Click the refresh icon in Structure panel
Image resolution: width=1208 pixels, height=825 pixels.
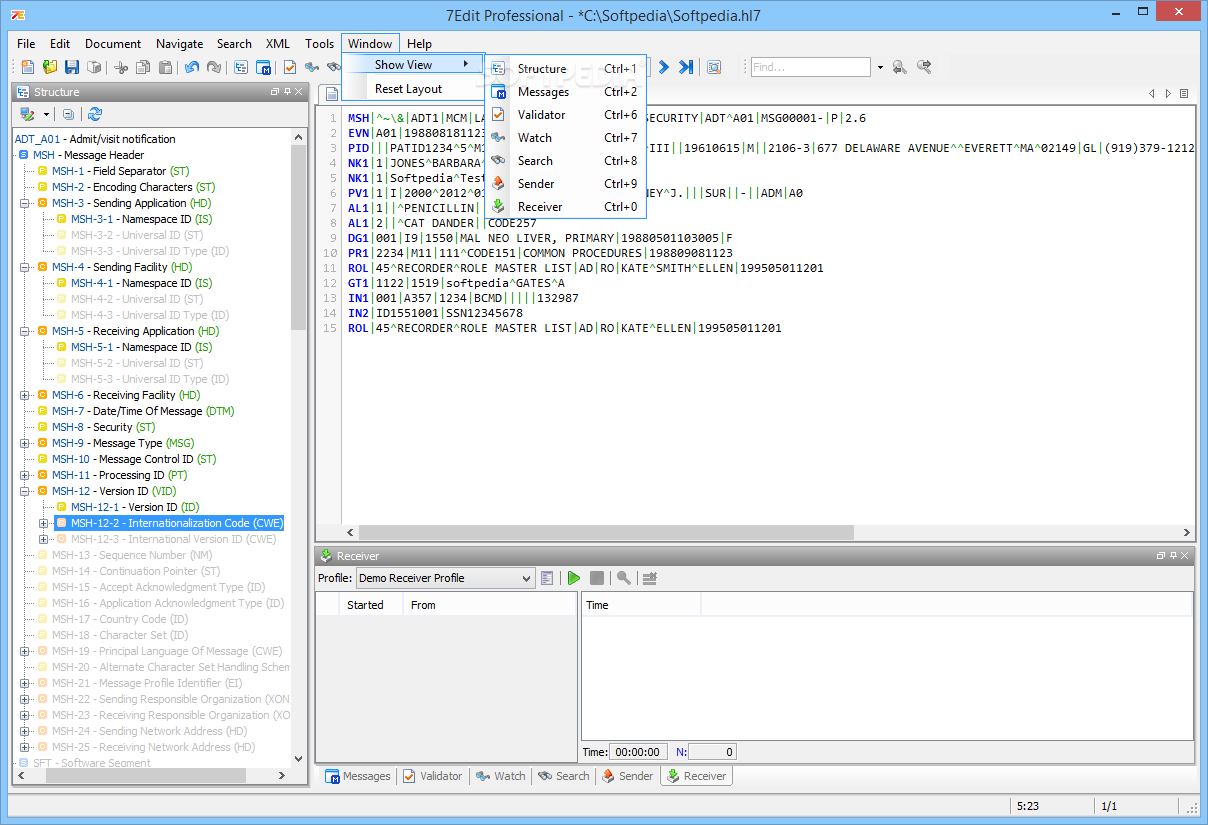[x=95, y=114]
